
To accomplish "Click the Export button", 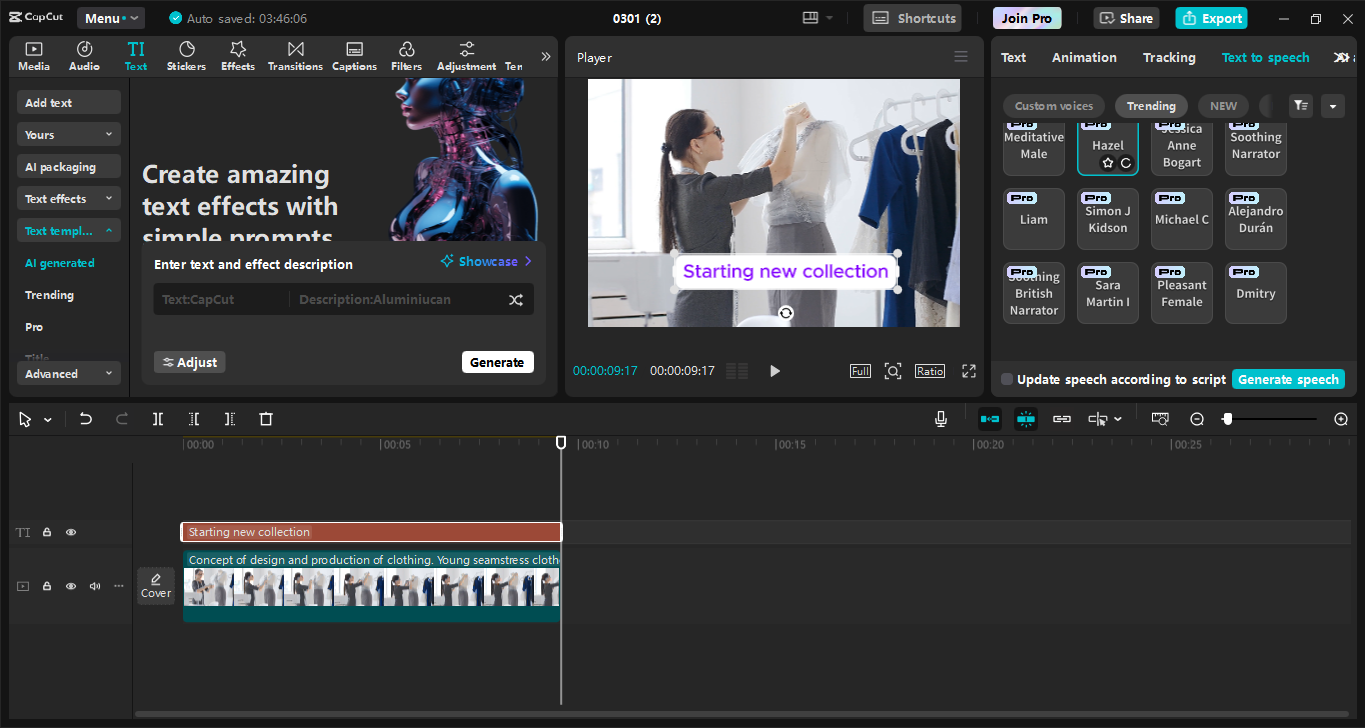I will (1211, 18).
